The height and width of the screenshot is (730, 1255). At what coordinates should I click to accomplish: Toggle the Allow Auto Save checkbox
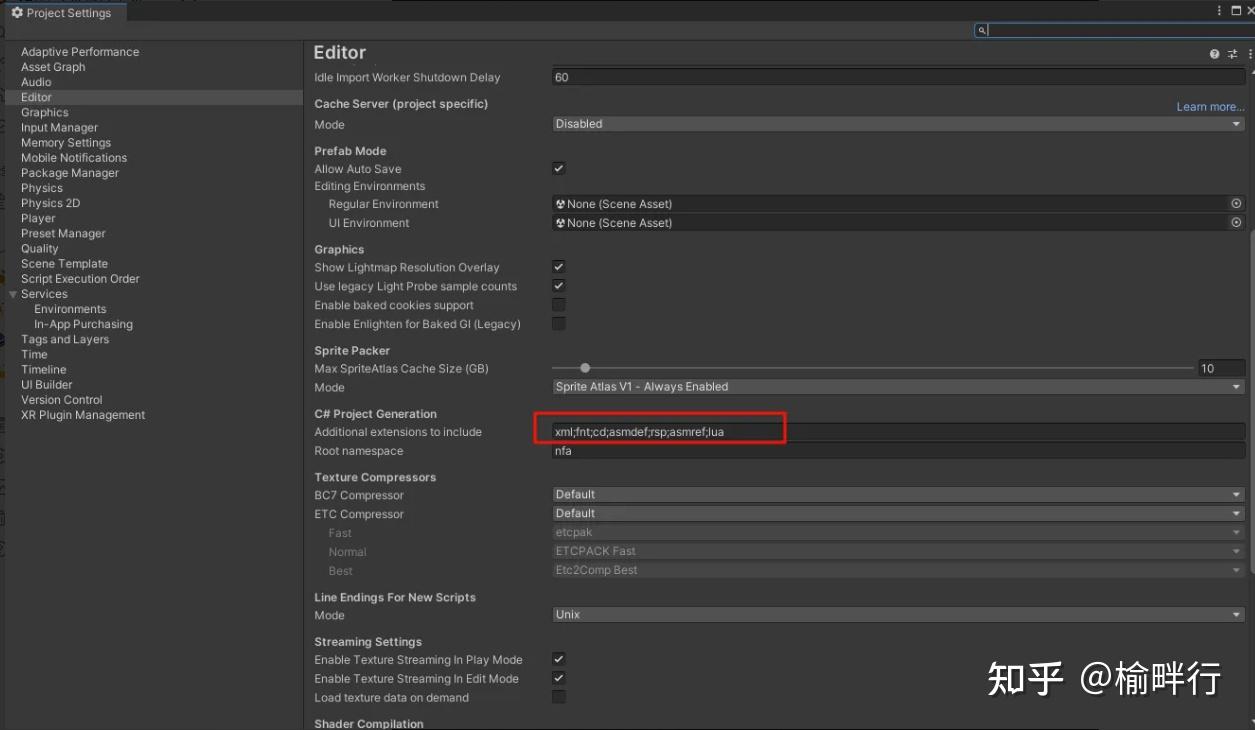[x=559, y=169]
